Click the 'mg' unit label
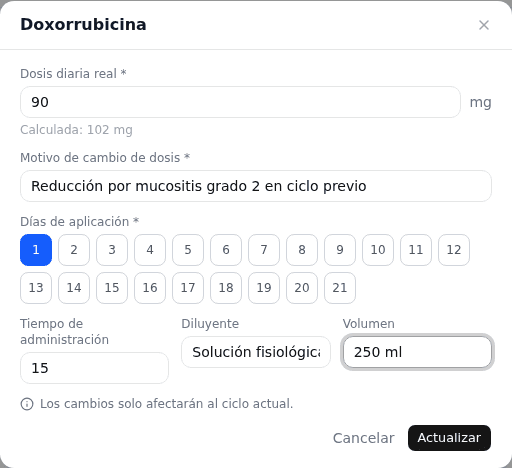This screenshot has width=512, height=468. point(480,103)
